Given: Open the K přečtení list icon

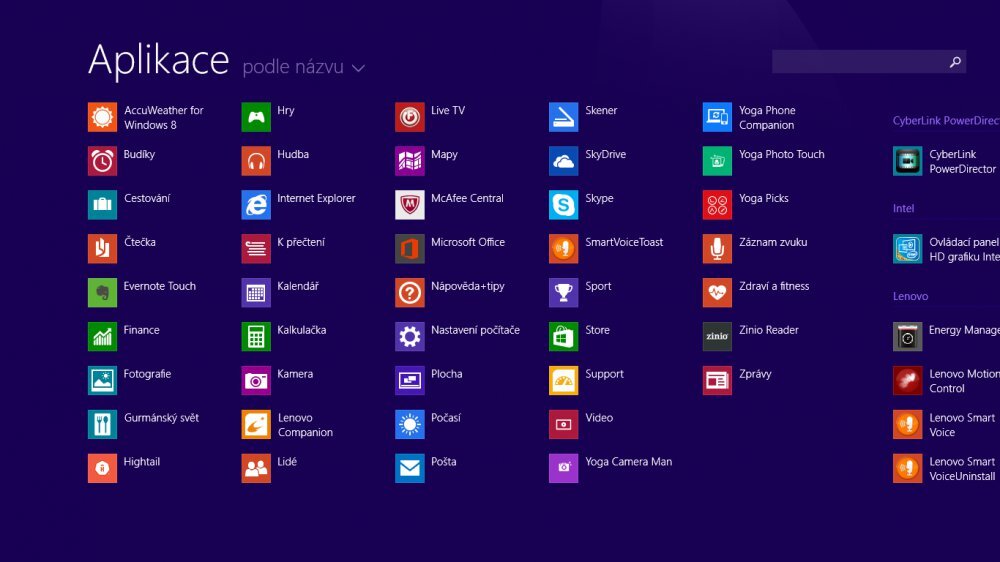Looking at the screenshot, I should (256, 249).
